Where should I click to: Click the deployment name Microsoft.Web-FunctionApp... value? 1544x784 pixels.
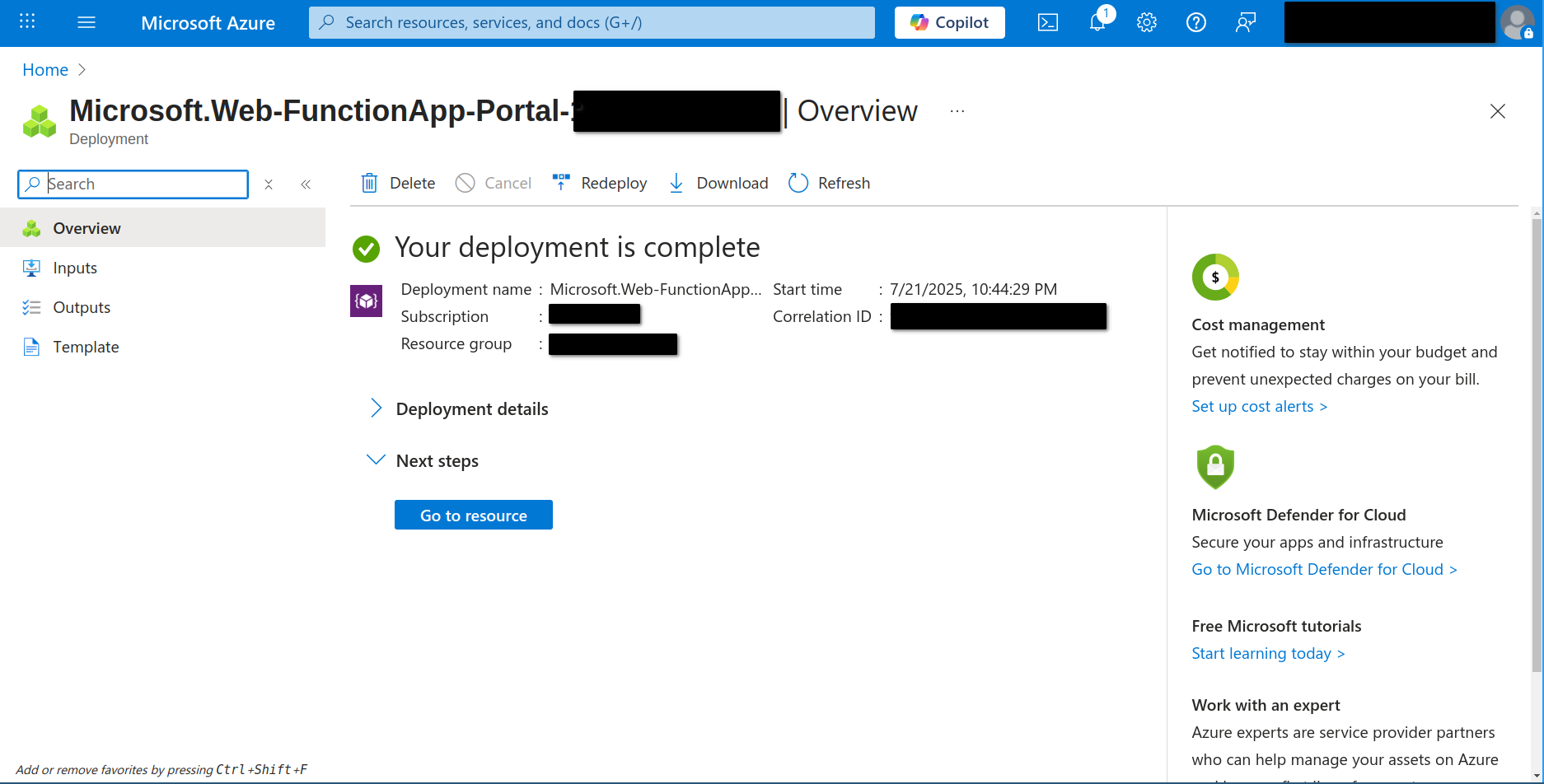(x=656, y=289)
